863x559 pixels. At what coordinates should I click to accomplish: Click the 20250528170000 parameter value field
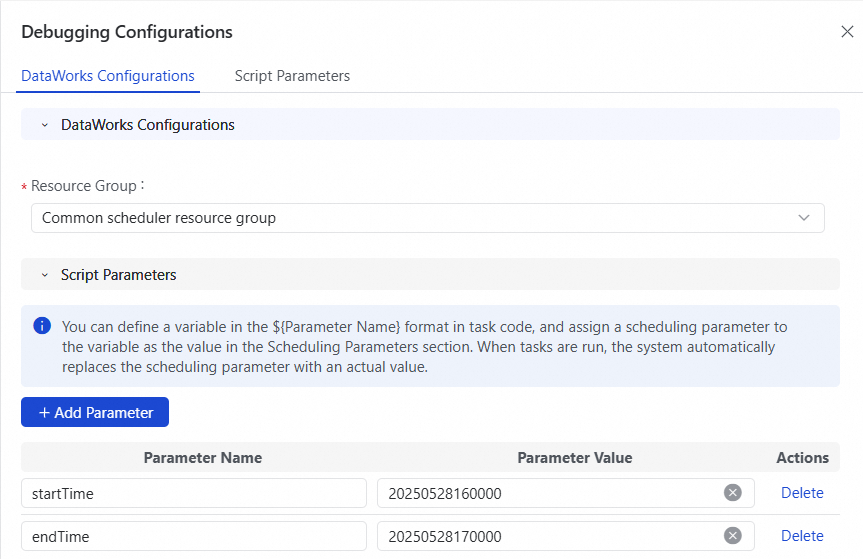(x=566, y=536)
